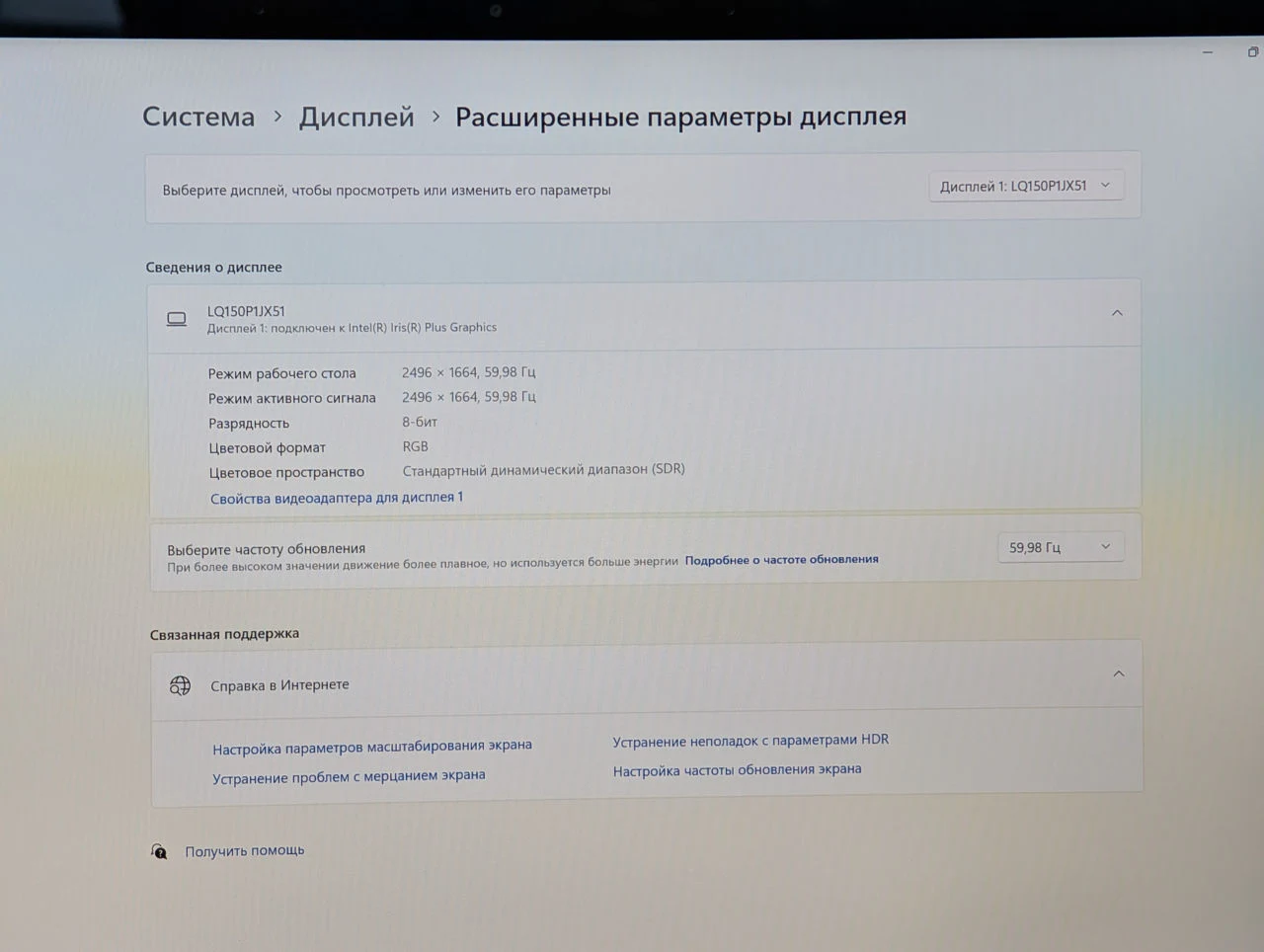The width and height of the screenshot is (1264, 952).
Task: Open the Дисплей 1: LQ150P1JX51 dropdown
Action: pyautogui.click(x=1026, y=186)
